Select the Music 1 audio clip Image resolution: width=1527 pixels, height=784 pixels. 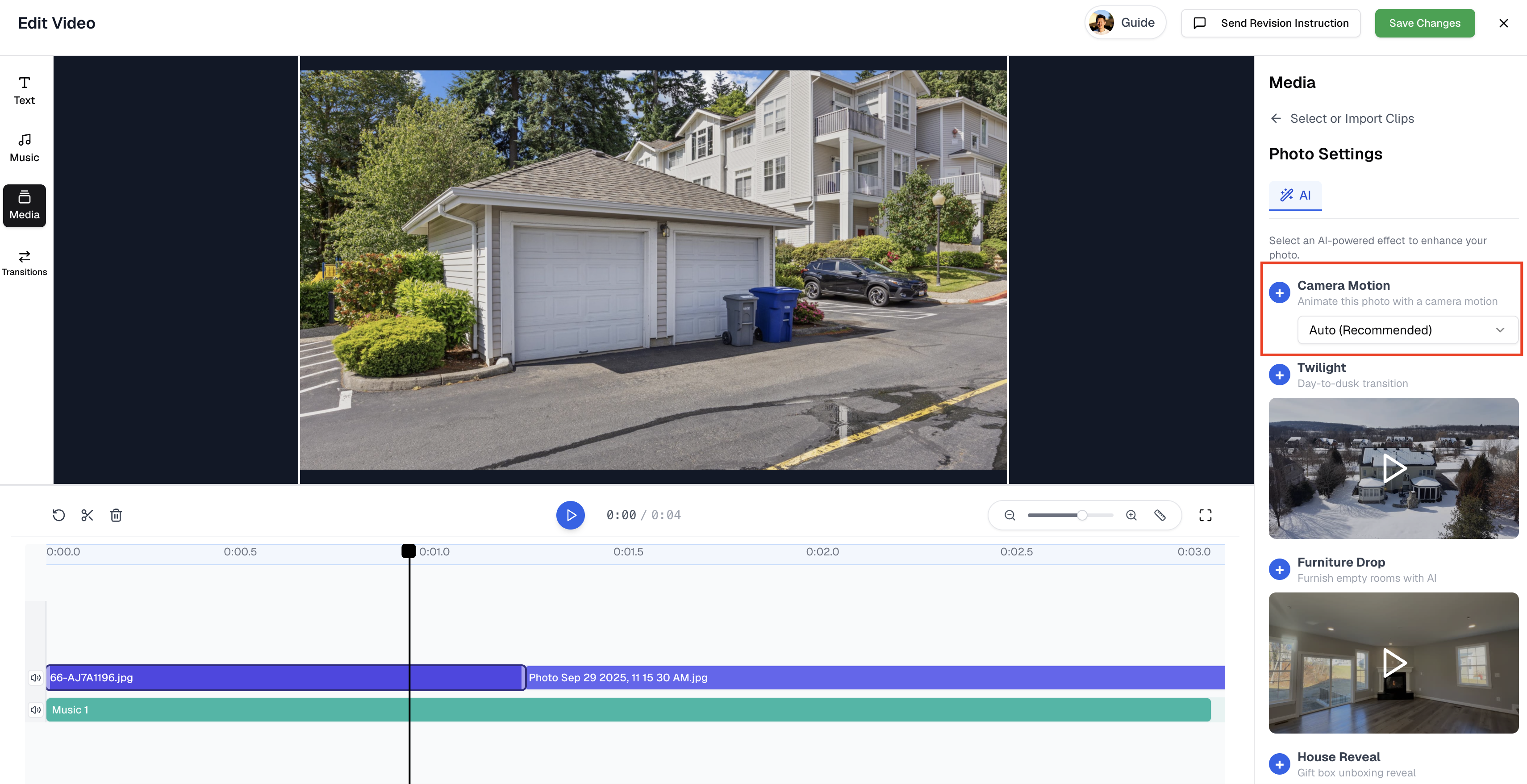click(x=628, y=709)
